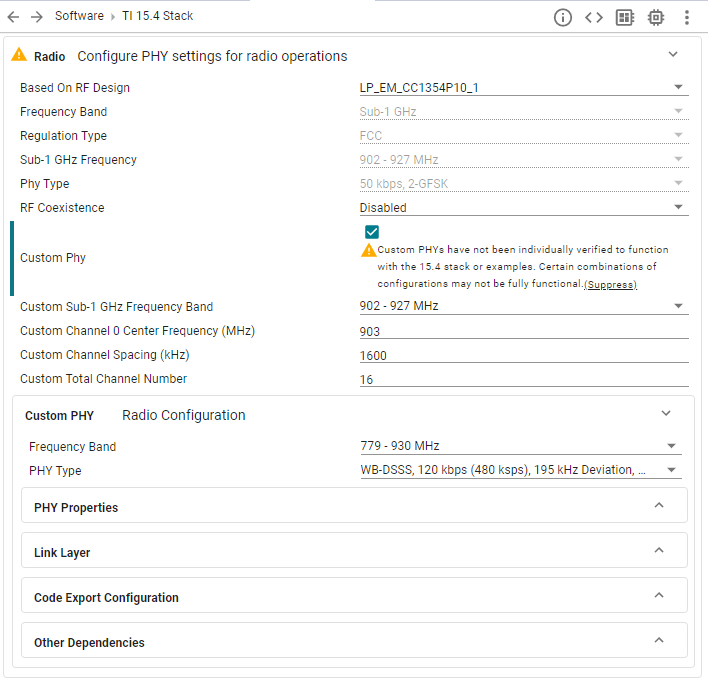
Task: Show generated code with angle brackets icon
Action: tap(594, 17)
